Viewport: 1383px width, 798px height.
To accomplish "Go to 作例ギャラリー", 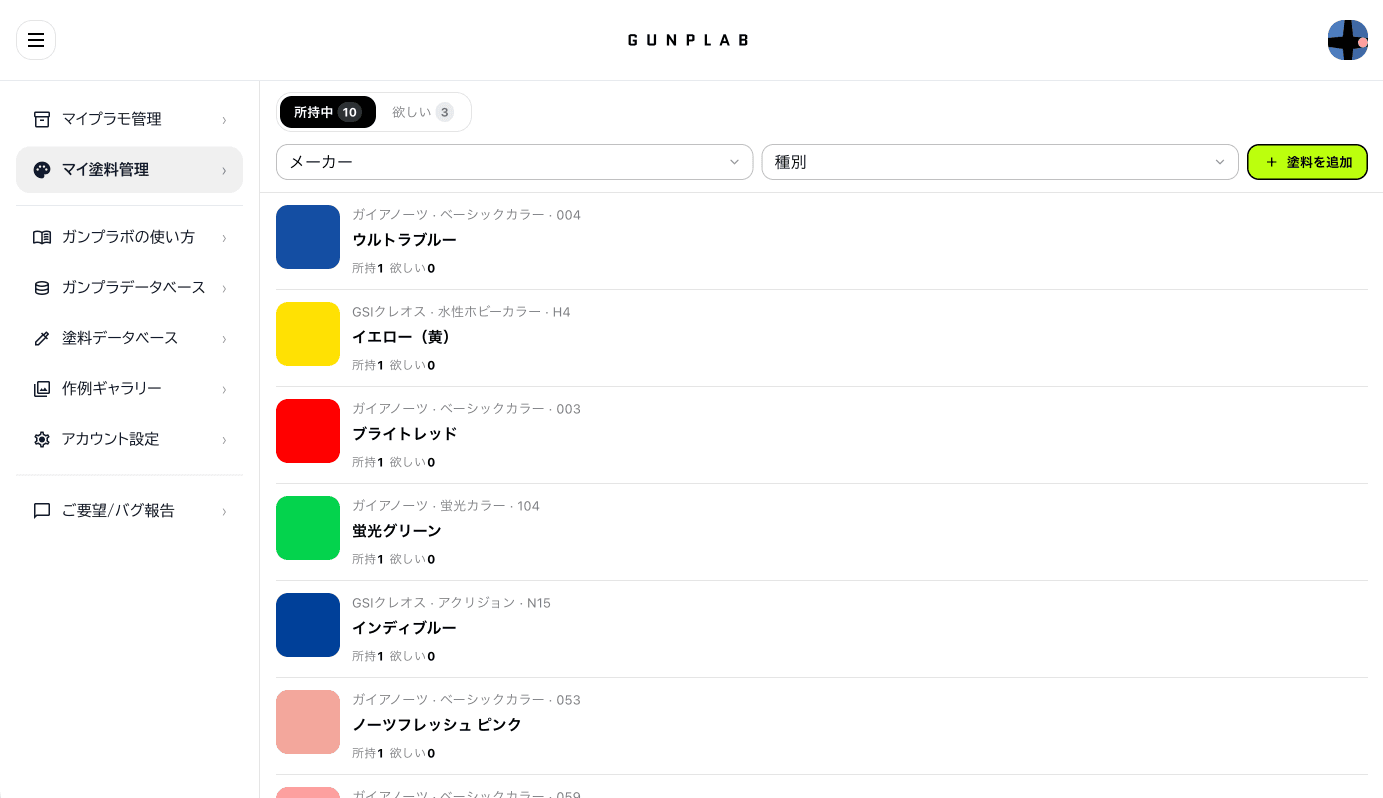I will point(129,389).
